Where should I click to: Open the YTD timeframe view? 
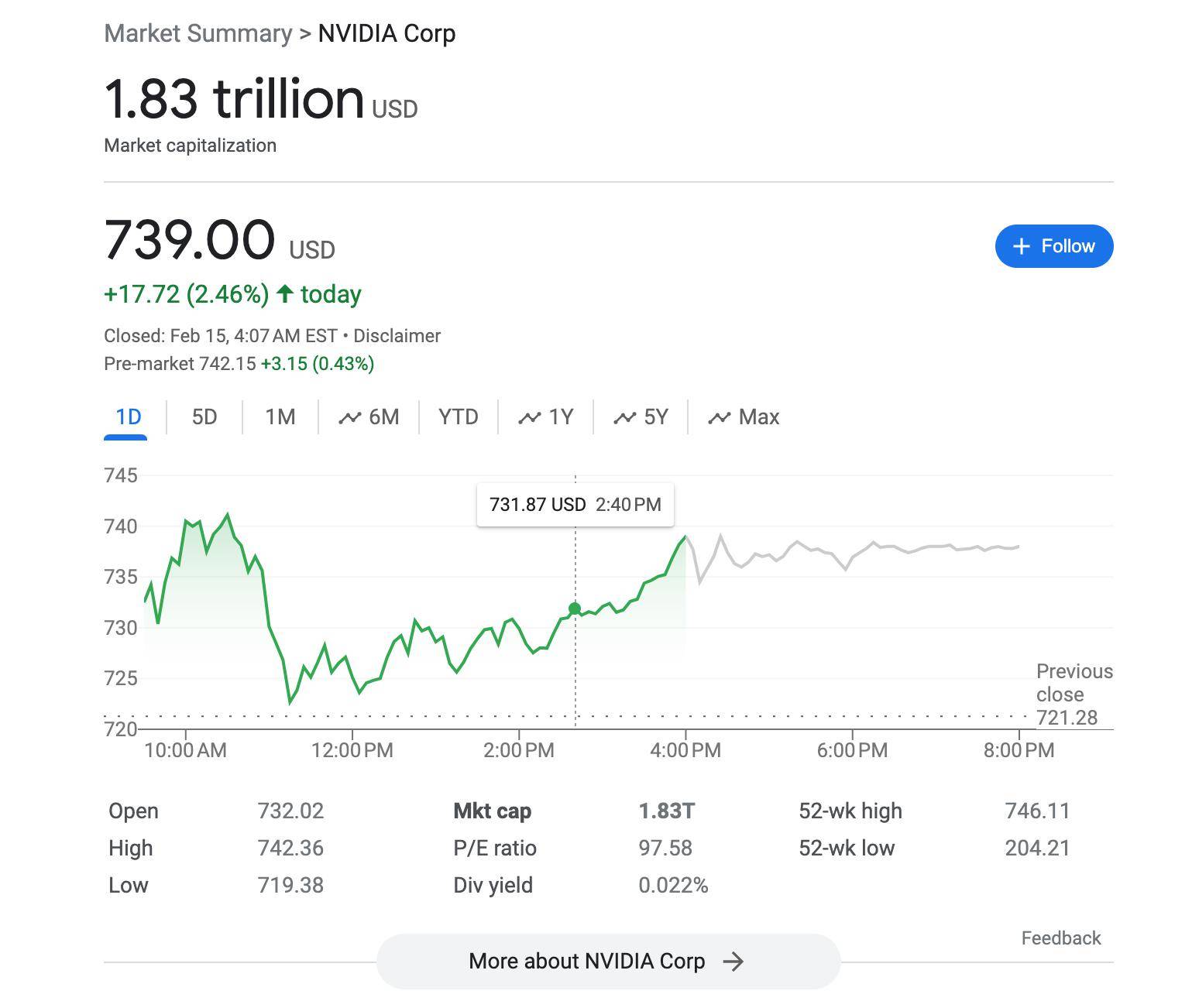pos(459,417)
